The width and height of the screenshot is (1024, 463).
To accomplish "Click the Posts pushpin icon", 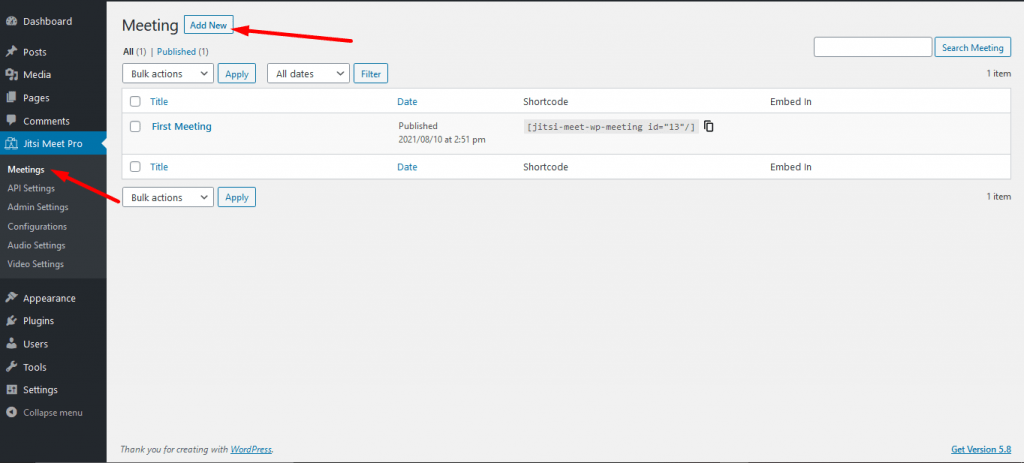I will [11, 52].
